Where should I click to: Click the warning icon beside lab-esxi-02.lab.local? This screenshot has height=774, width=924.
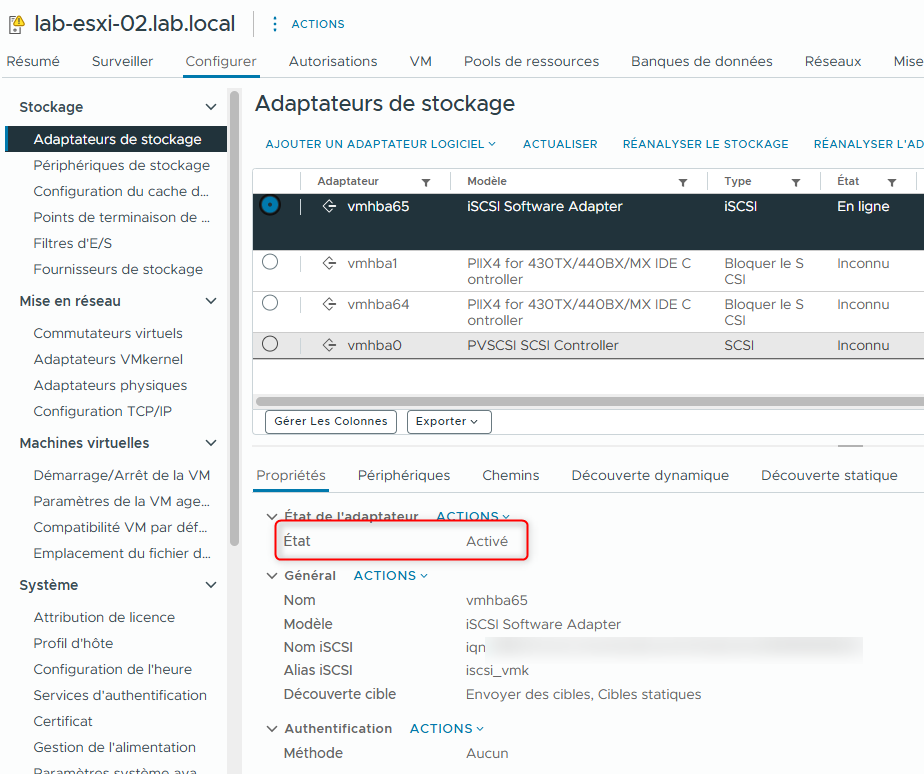(14, 22)
